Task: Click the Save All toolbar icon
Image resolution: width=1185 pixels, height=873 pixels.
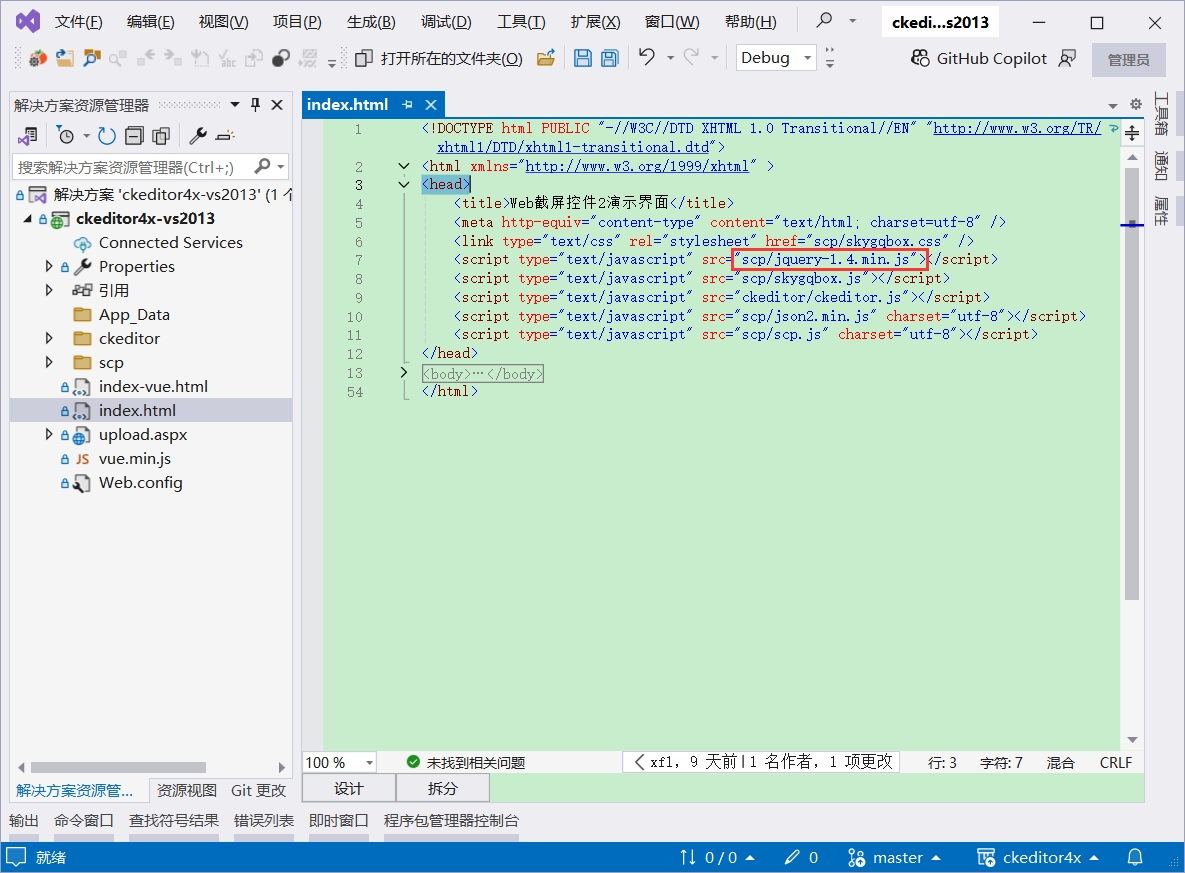Action: (x=609, y=59)
